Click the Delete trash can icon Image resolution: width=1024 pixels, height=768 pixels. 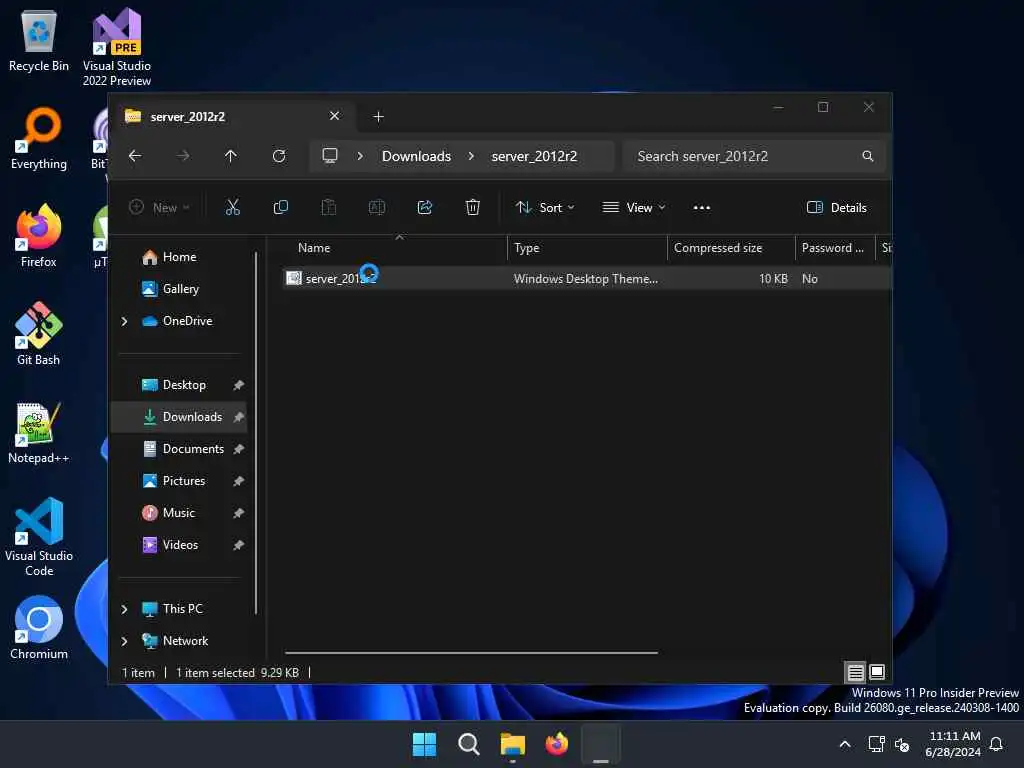[x=473, y=208]
